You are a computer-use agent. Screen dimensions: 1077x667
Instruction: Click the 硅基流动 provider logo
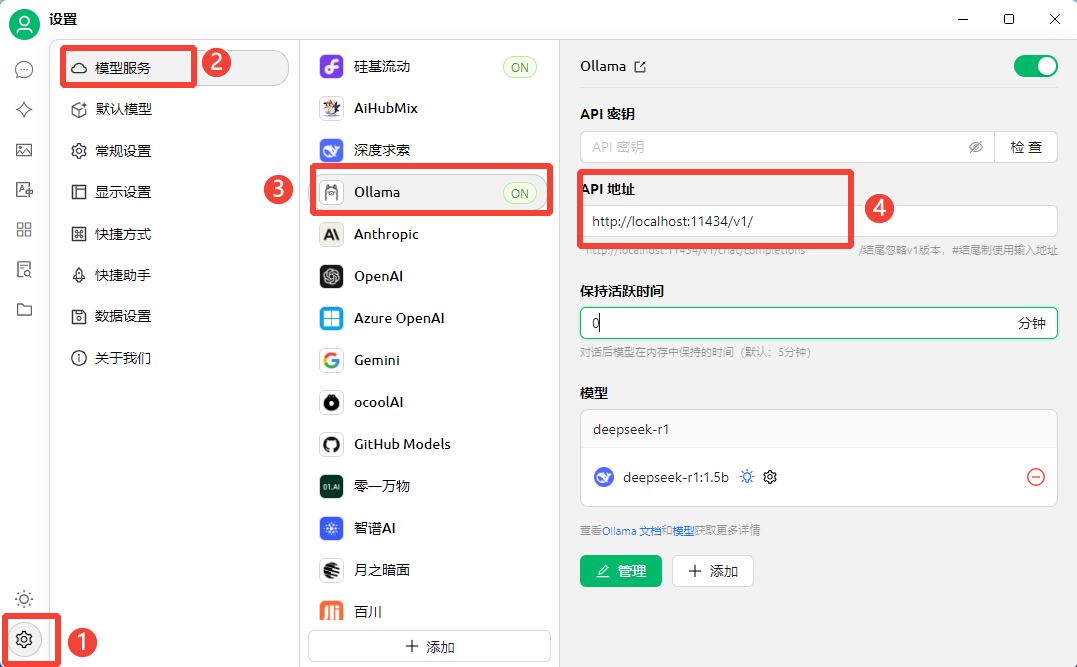(331, 67)
